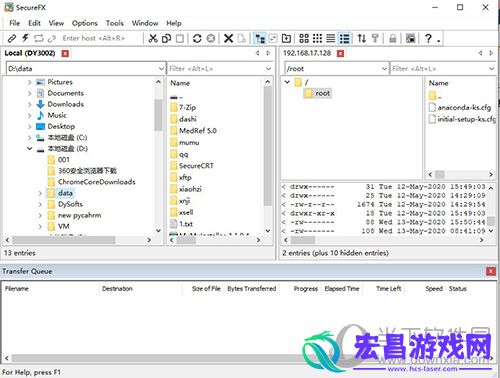Click the Filename column header in Transfer Queue
Screen dimensions: 500x378
point(17,289)
